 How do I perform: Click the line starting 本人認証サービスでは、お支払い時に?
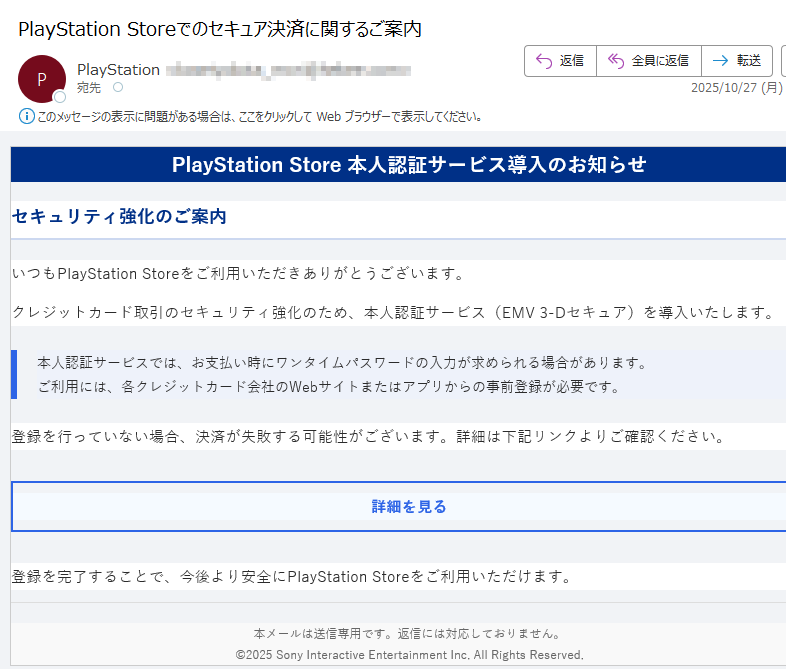[343, 362]
